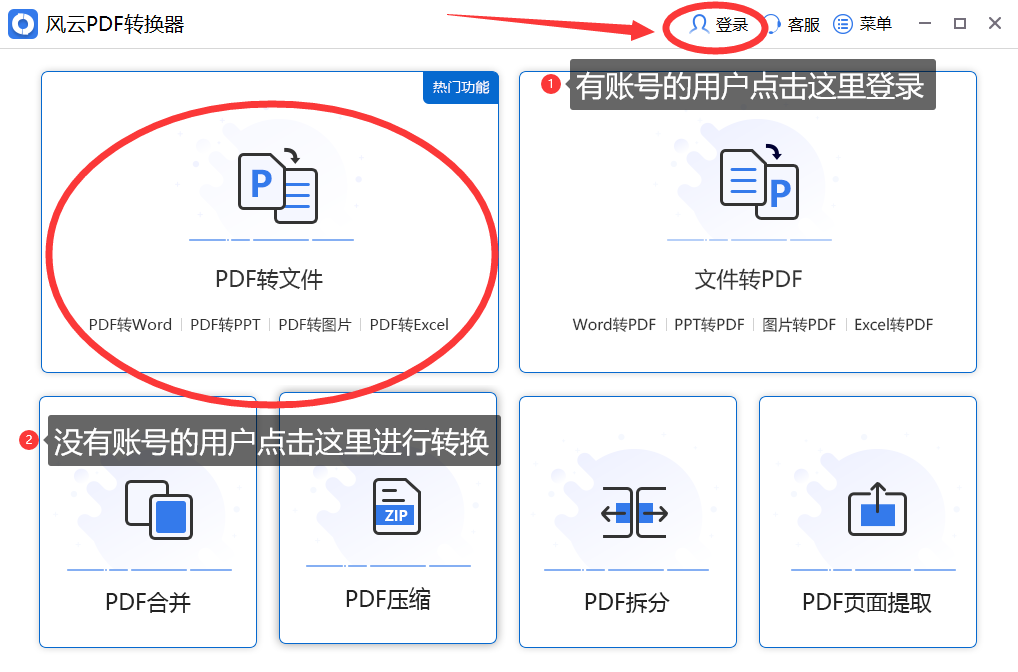The height and width of the screenshot is (672, 1018).
Task: Choose Excel转PDF option
Action: click(x=893, y=325)
